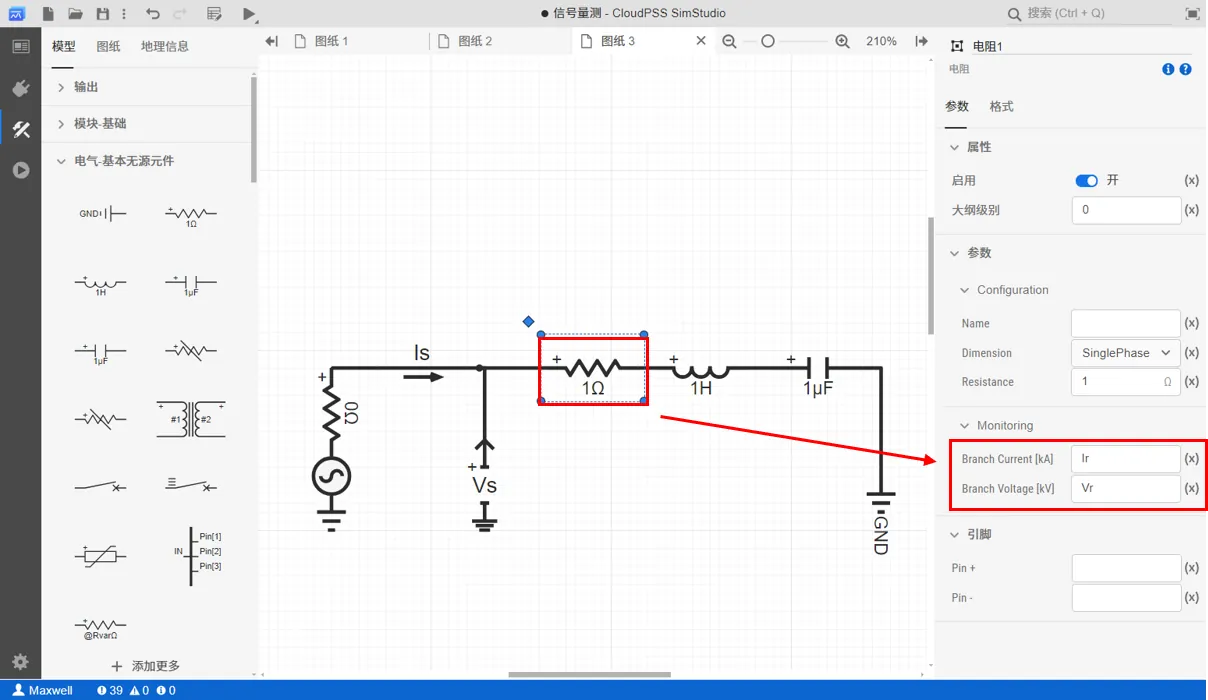Image resolution: width=1208 pixels, height=700 pixels.
Task: Click 添加更多 to add more components
Action: [x=146, y=666]
